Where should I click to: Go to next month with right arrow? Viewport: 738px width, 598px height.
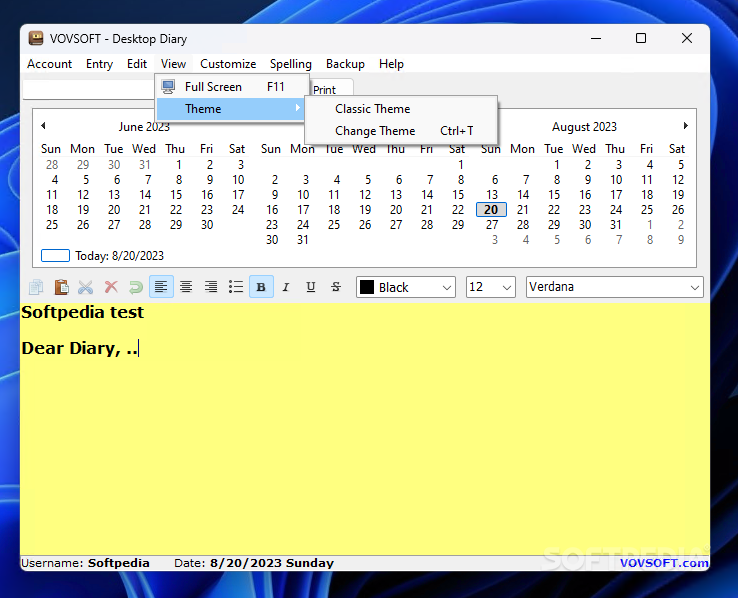pyautogui.click(x=686, y=126)
